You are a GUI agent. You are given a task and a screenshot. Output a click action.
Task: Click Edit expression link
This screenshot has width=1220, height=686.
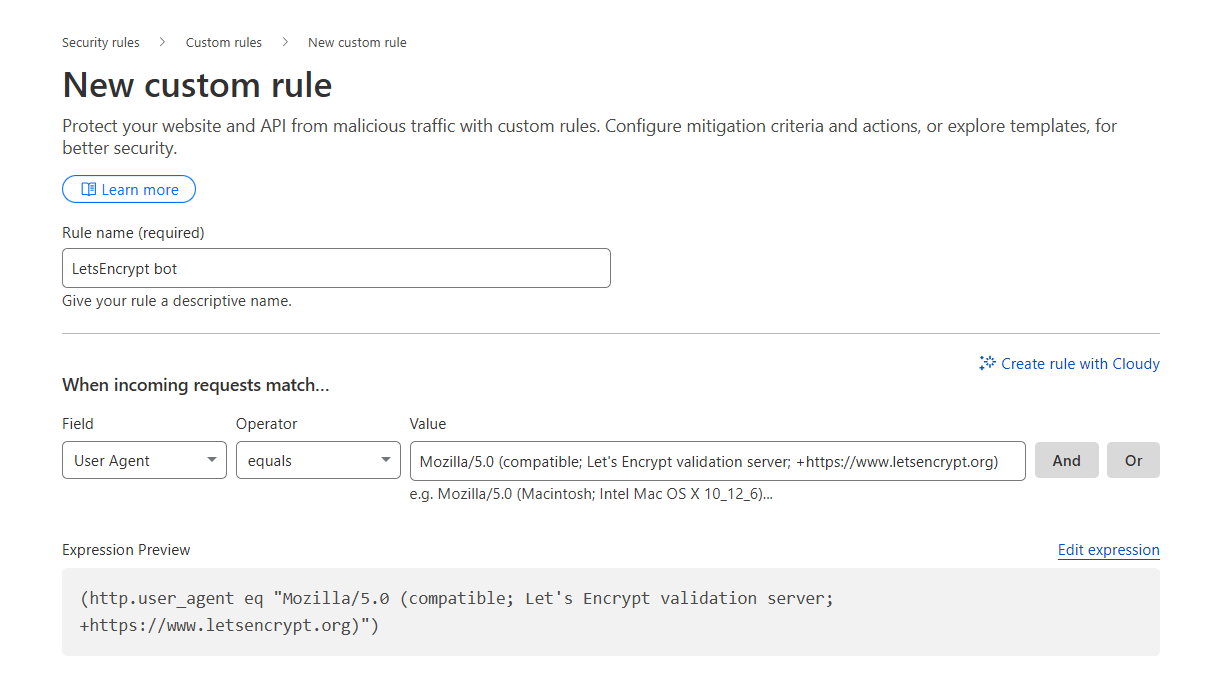(x=1109, y=550)
